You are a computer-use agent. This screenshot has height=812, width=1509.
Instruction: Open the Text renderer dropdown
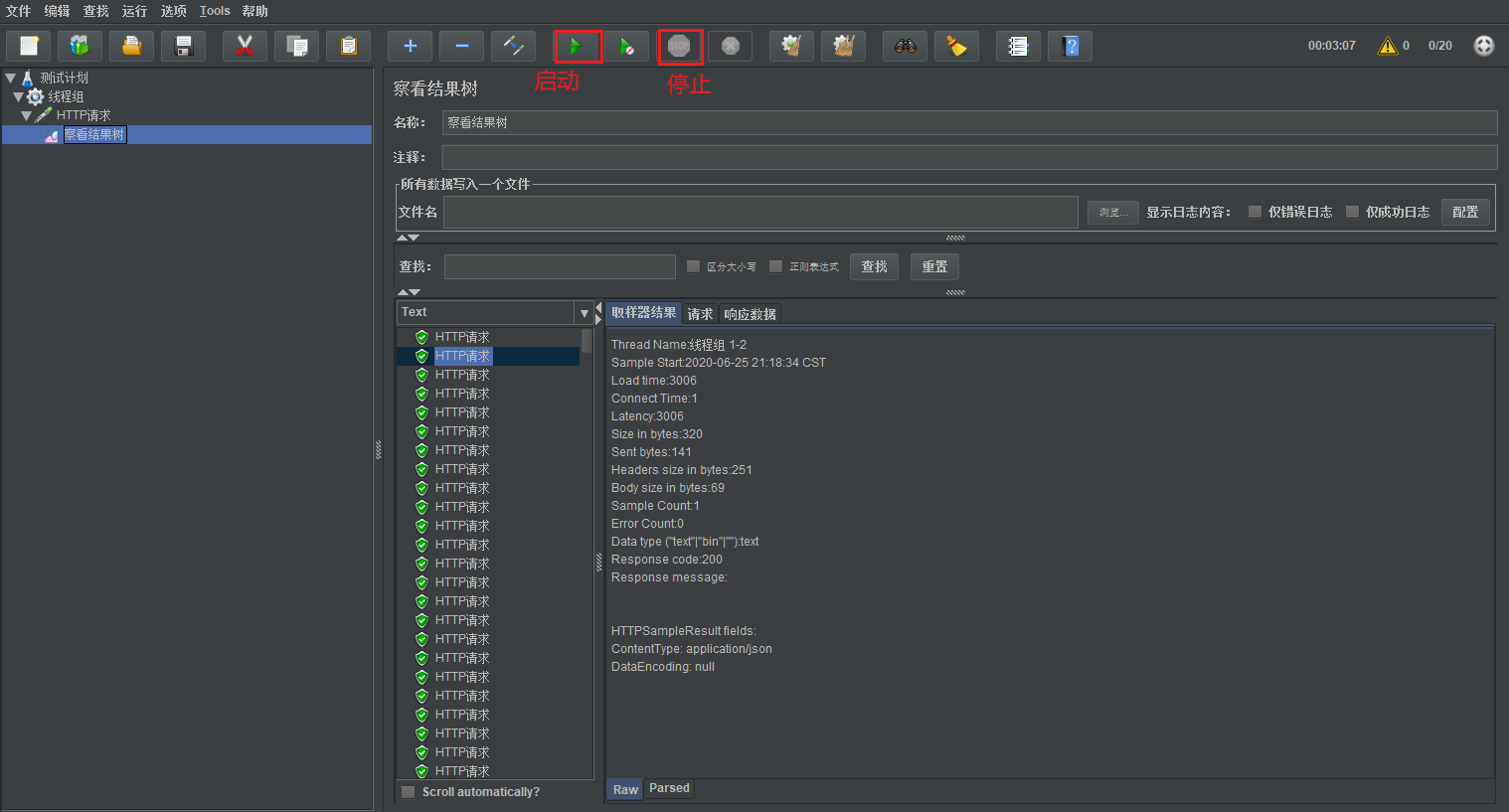[584, 312]
